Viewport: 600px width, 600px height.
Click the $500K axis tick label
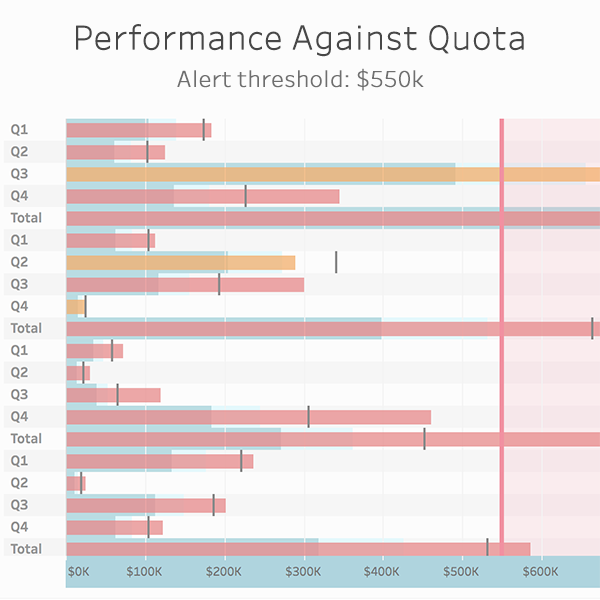point(461,572)
